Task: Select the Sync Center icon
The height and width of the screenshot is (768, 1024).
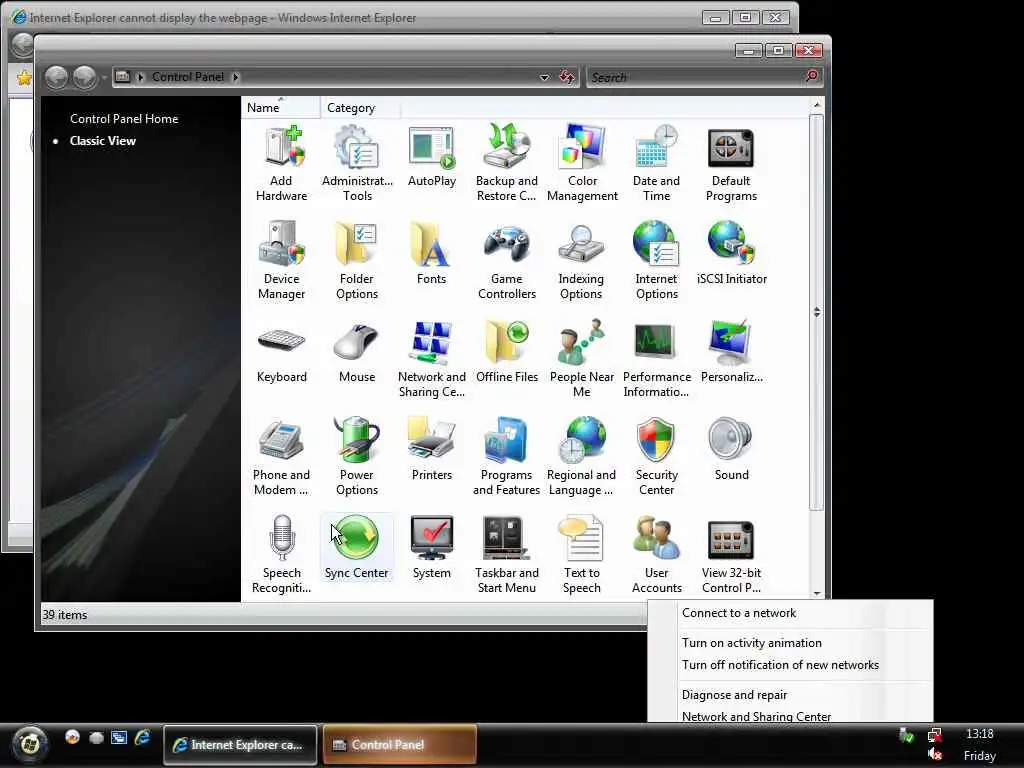Action: [x=357, y=547]
